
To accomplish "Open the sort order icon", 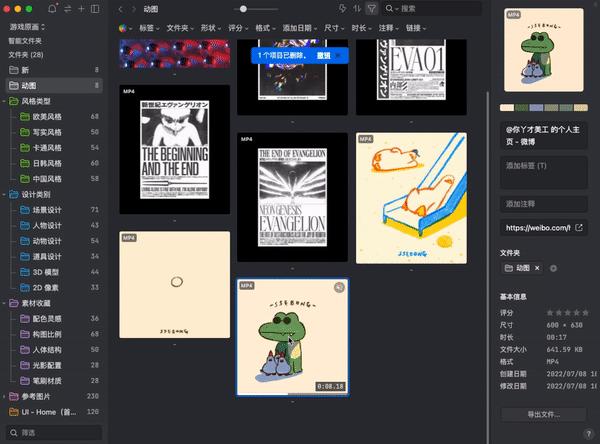I will point(358,8).
